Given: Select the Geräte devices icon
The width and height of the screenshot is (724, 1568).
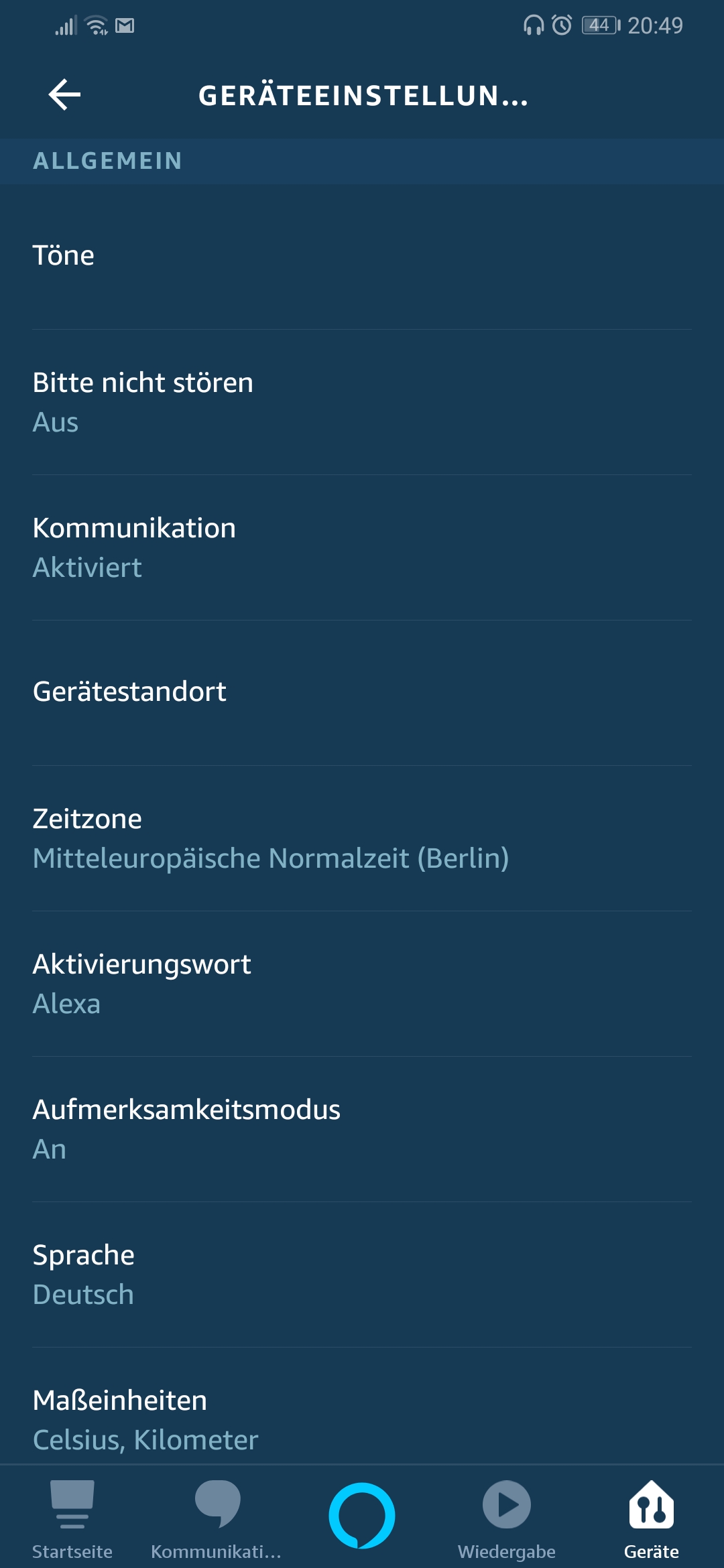Looking at the screenshot, I should point(651,1505).
